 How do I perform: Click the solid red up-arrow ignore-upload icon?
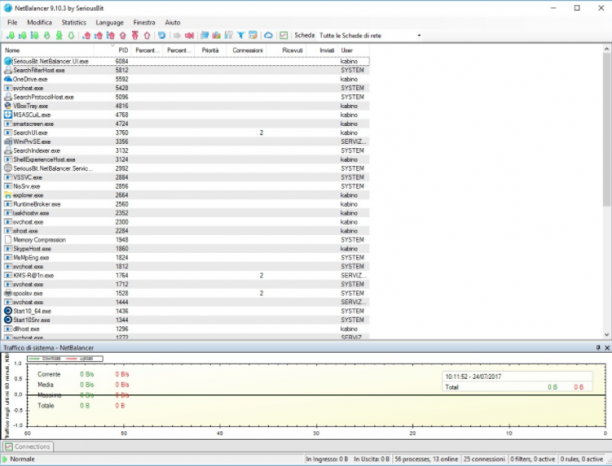coord(135,36)
